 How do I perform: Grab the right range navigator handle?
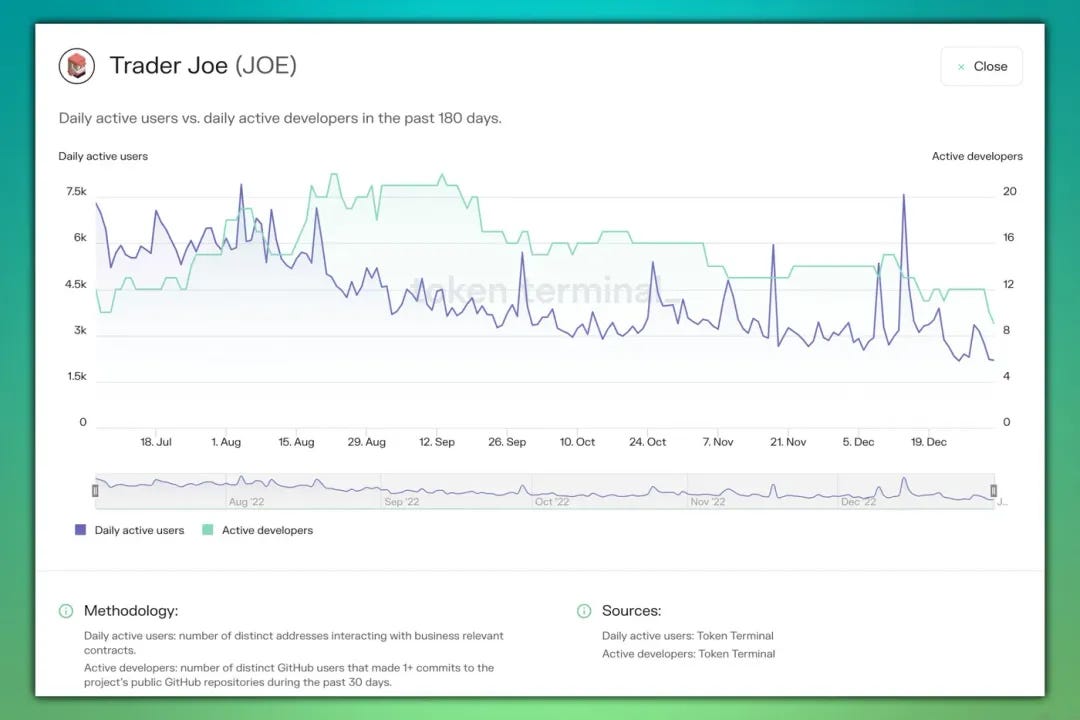coord(993,491)
